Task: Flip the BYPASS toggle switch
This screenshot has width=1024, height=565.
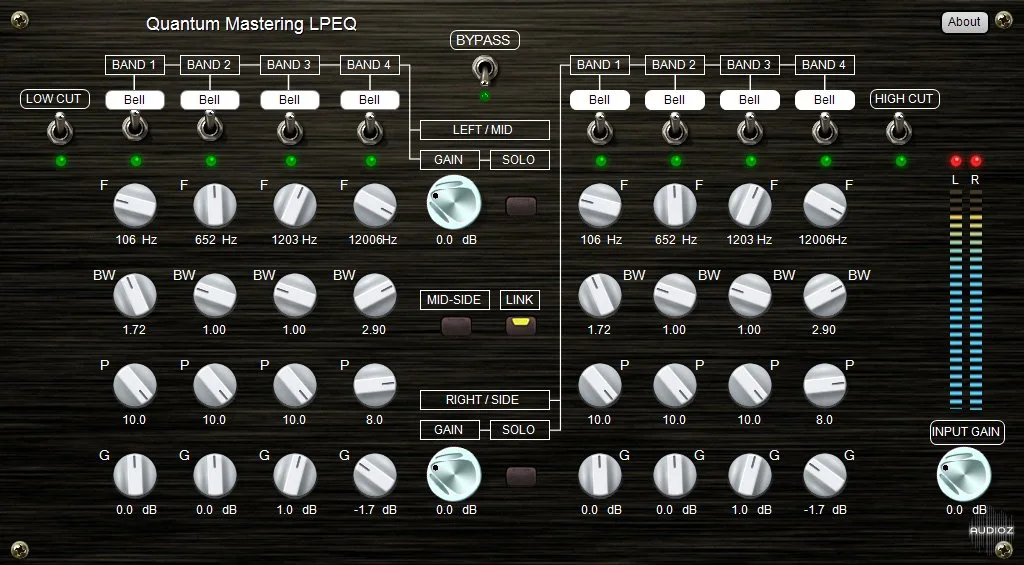Action: 485,71
